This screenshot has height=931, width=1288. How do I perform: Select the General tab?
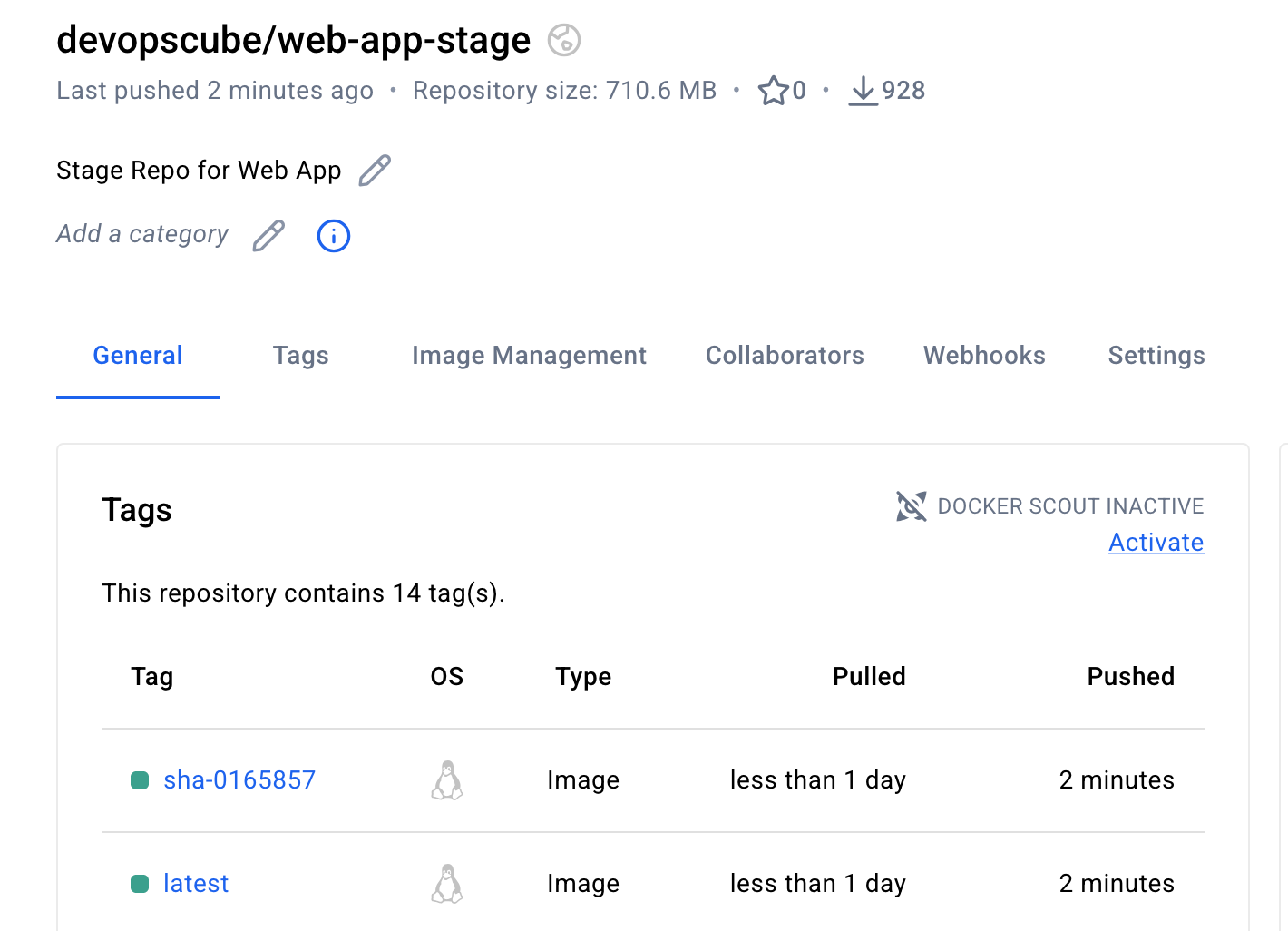tap(138, 356)
